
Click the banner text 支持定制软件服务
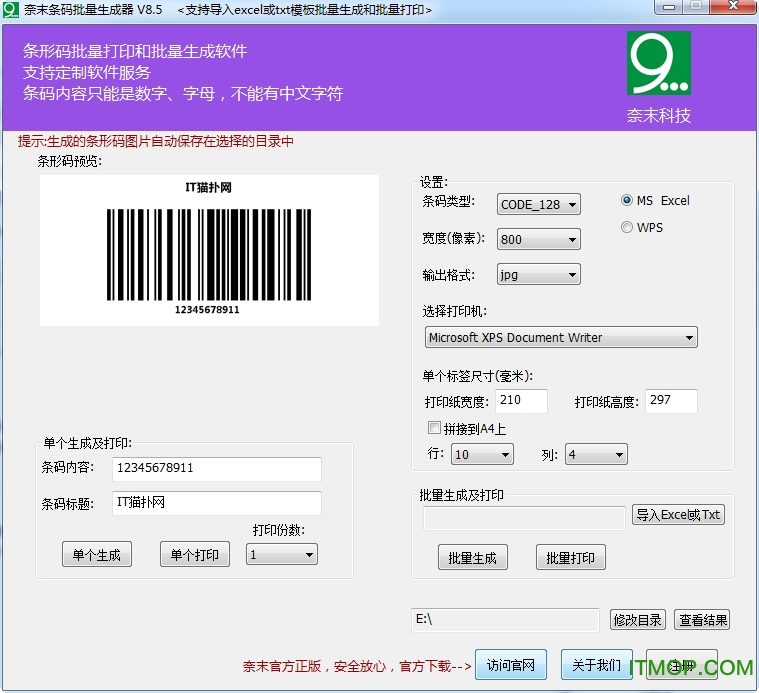point(87,73)
